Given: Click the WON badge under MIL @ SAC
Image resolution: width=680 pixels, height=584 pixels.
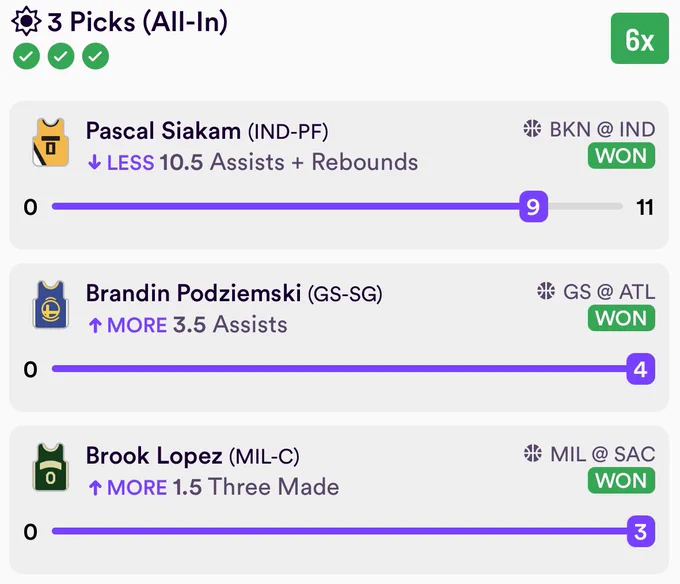Looking at the screenshot, I should (x=621, y=480).
